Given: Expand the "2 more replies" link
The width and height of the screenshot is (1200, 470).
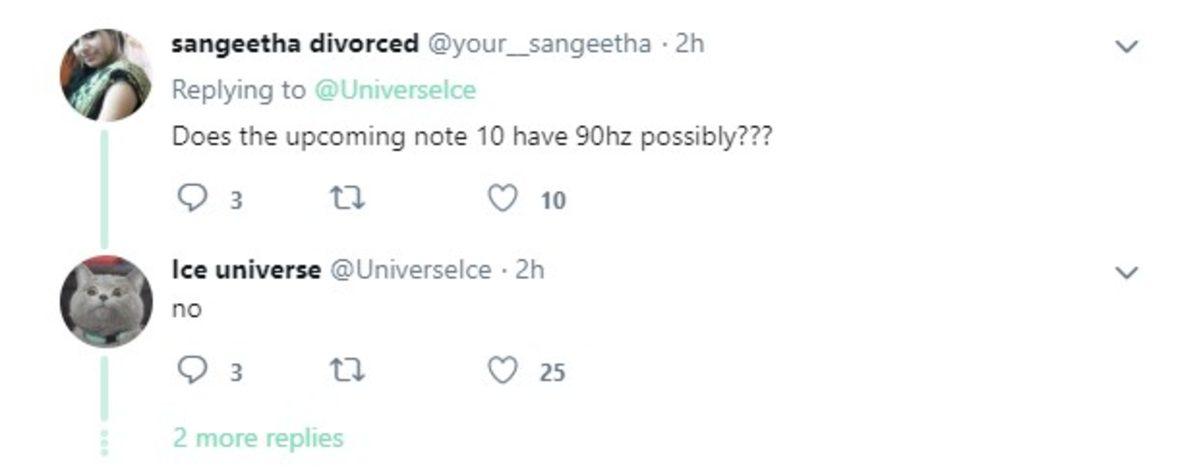Looking at the screenshot, I should (257, 438).
